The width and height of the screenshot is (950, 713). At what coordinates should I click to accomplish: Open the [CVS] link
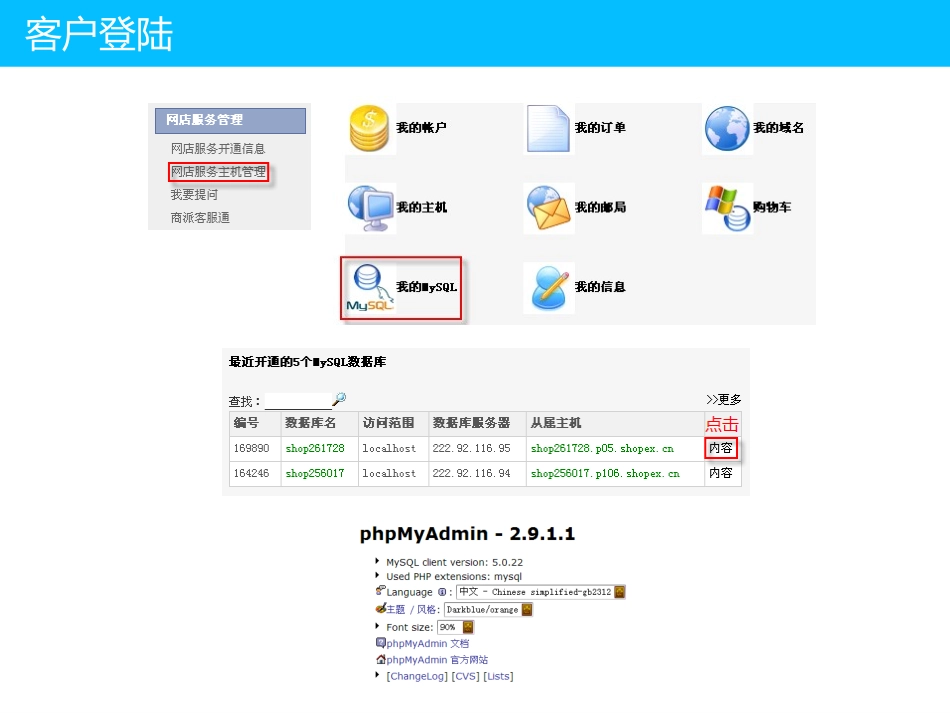[465, 676]
